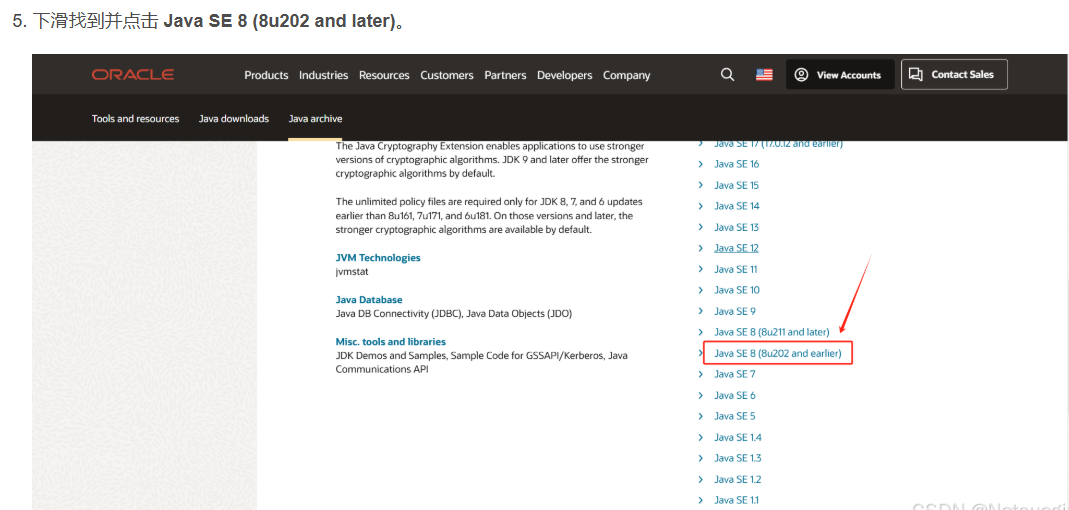This screenshot has width=1069, height=510.
Task: Click chevron beside Java SE 13
Action: [700, 227]
